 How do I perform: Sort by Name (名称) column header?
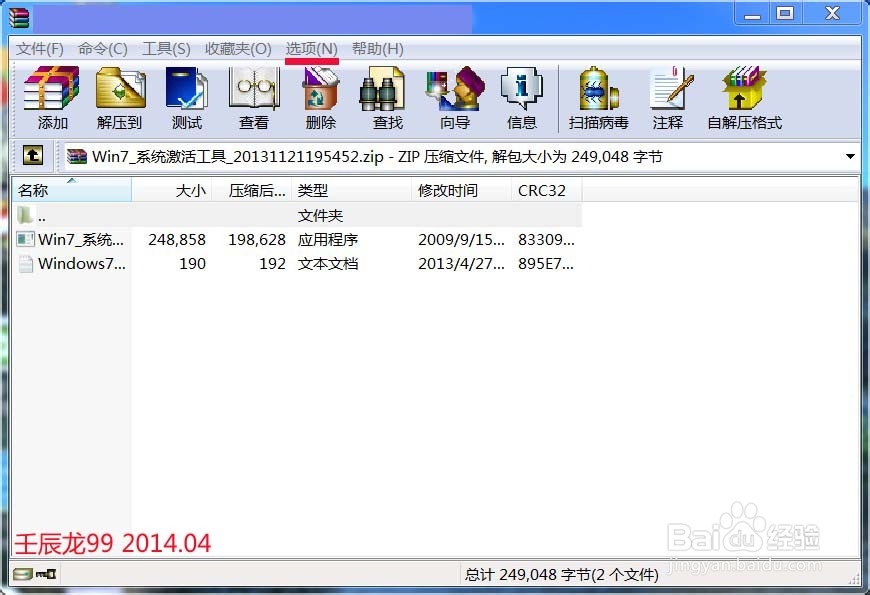pos(72,190)
